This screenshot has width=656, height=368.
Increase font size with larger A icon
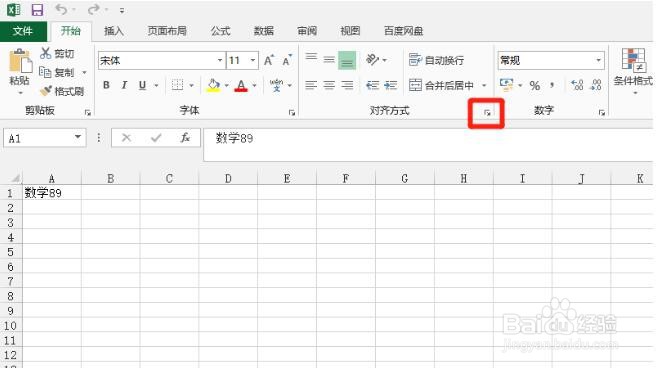point(269,61)
